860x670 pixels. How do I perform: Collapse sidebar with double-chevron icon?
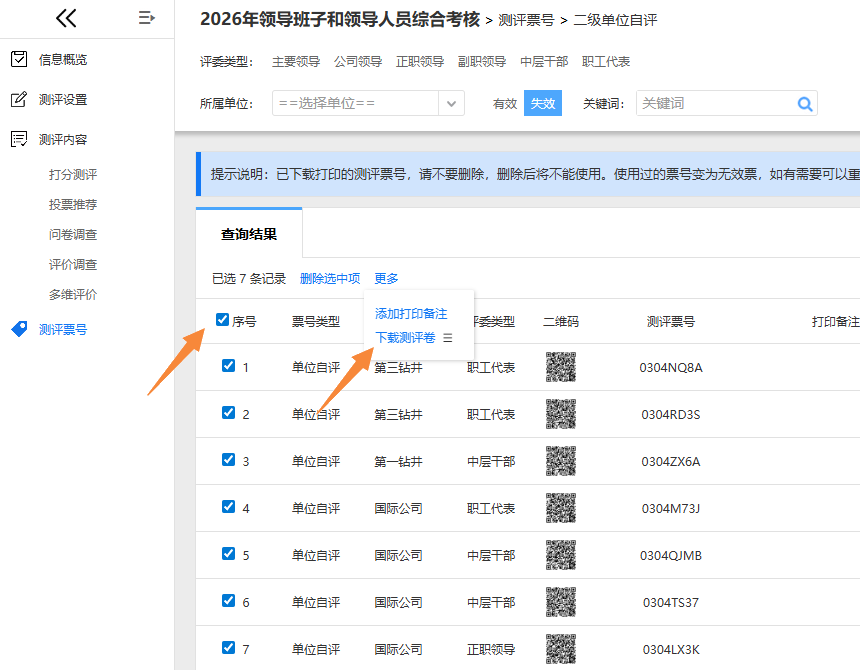pyautogui.click(x=66, y=18)
